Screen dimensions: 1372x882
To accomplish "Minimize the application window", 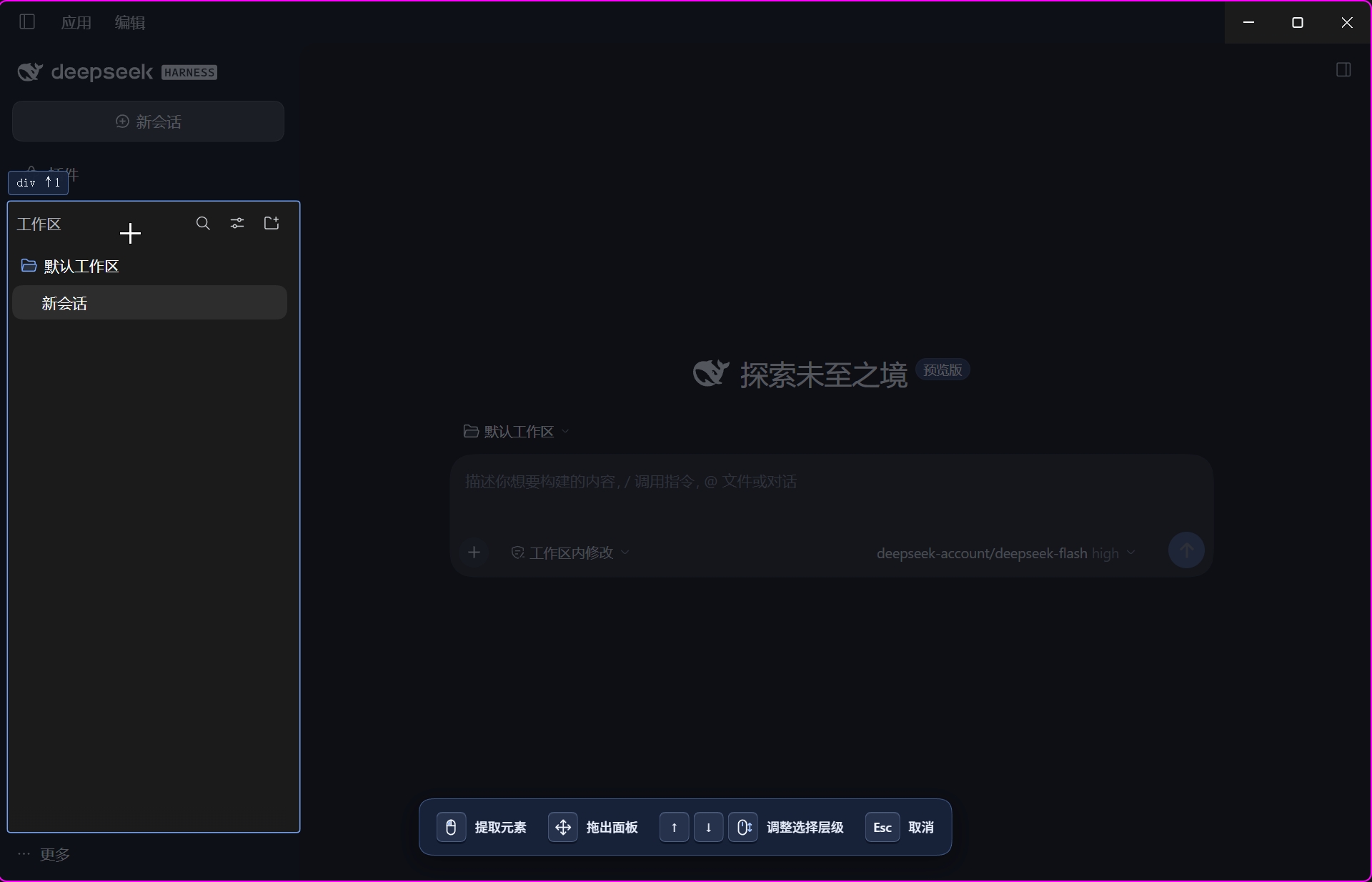I will pos(1249,22).
